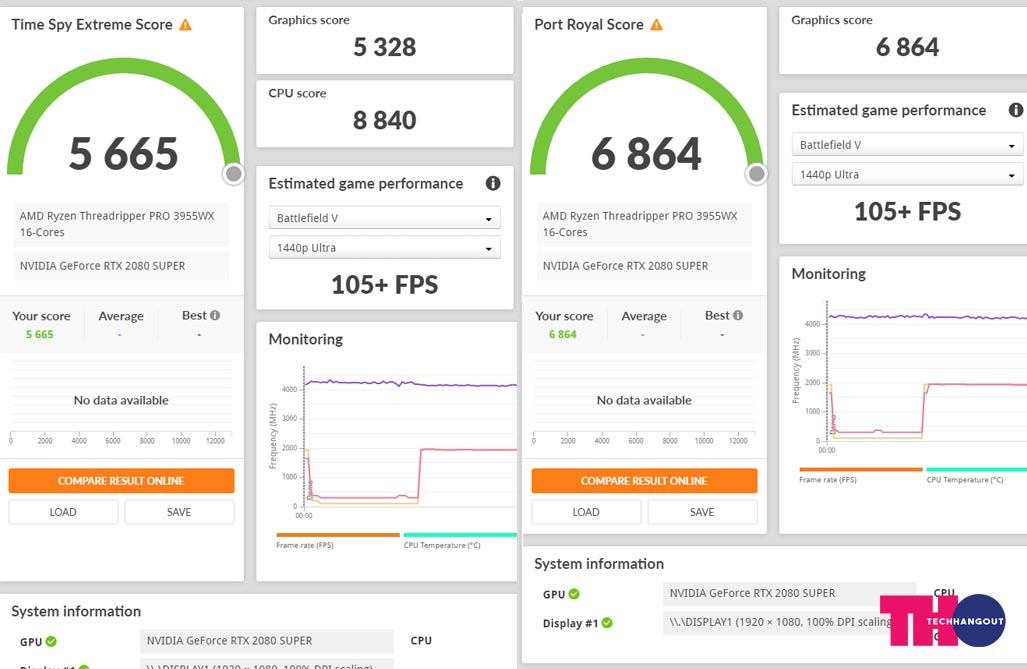Click GPU green check in Time Spy system information
Screen dimensions: 1027x669
(51, 641)
